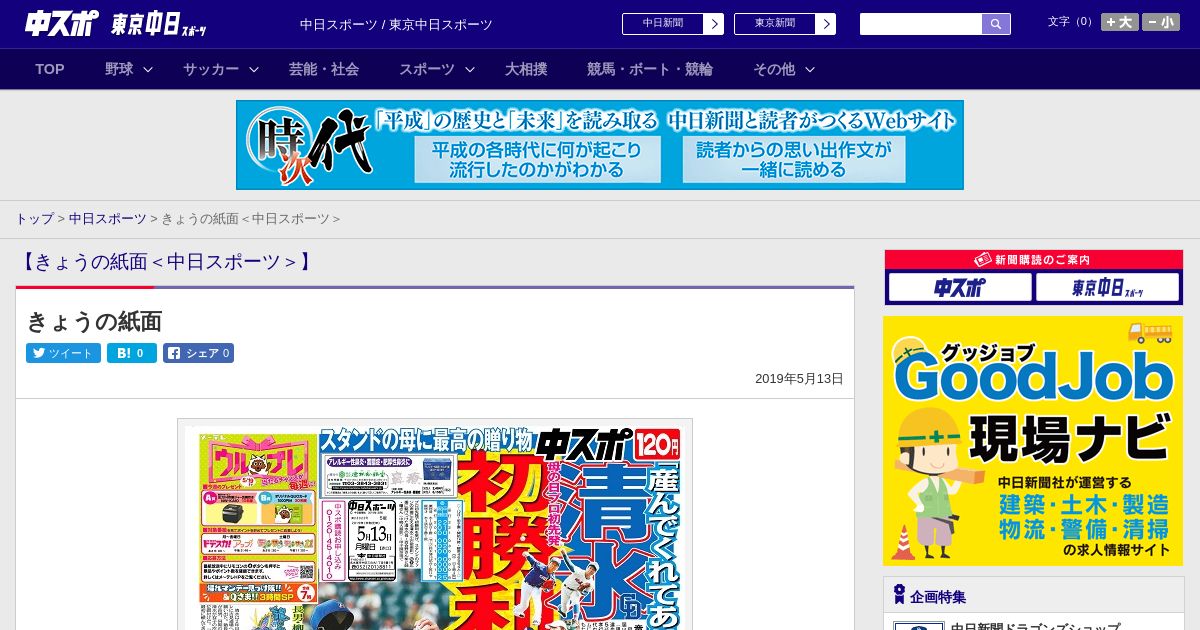This screenshot has width=1200, height=630.
Task: Expand chevron next to スポーツ
Action: (470, 69)
